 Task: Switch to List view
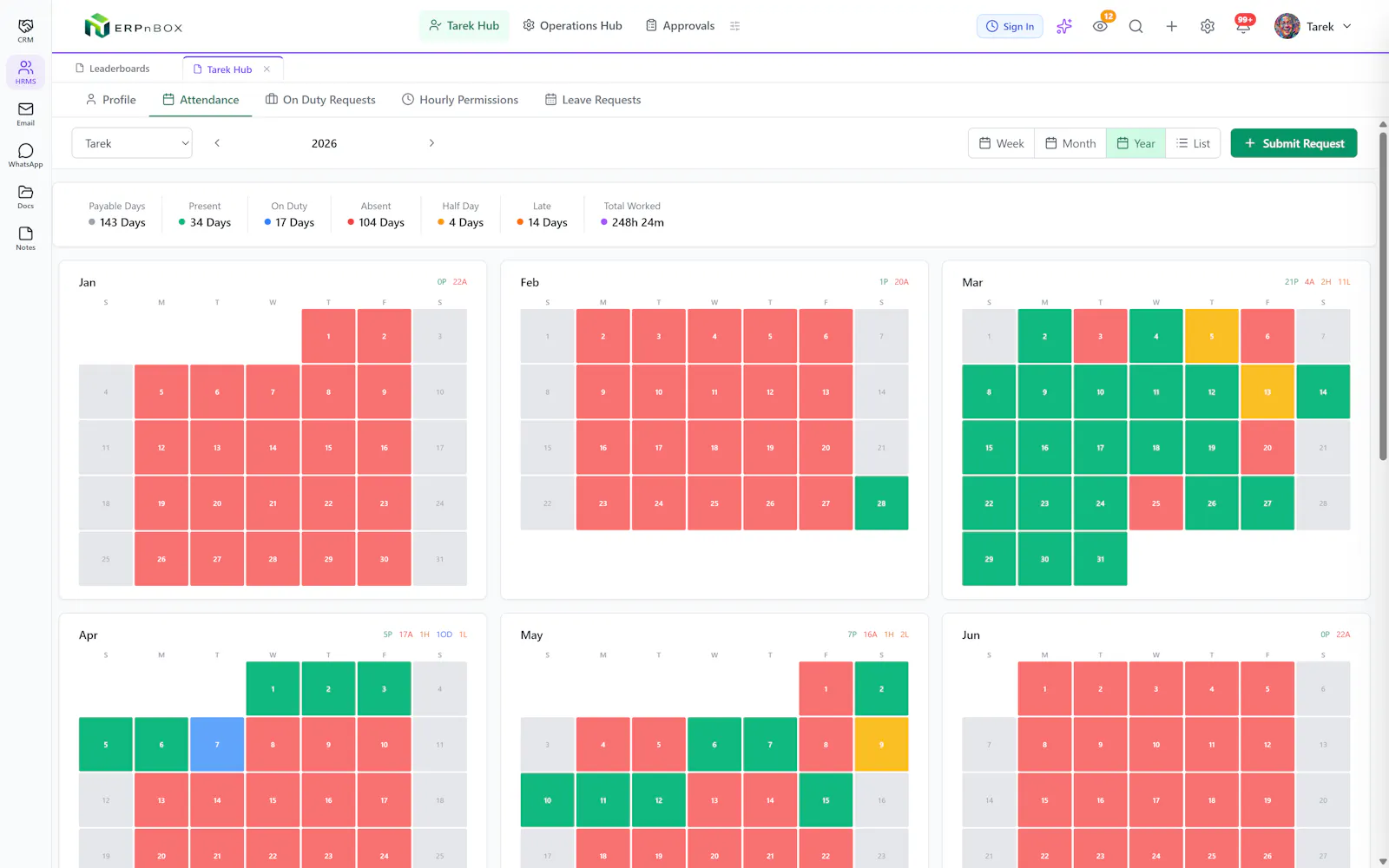pos(1193,143)
